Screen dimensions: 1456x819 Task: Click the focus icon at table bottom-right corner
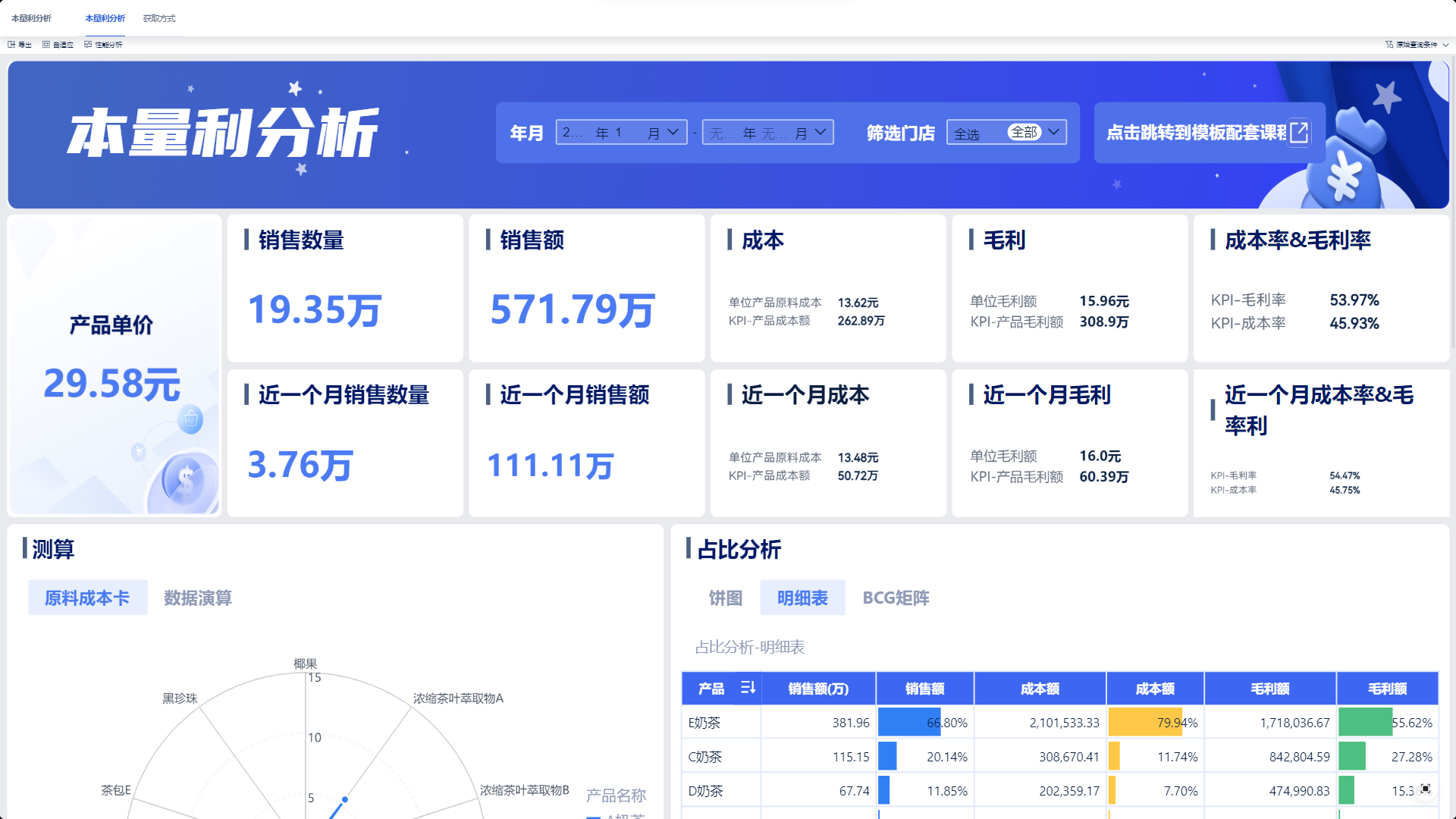[x=1426, y=789]
